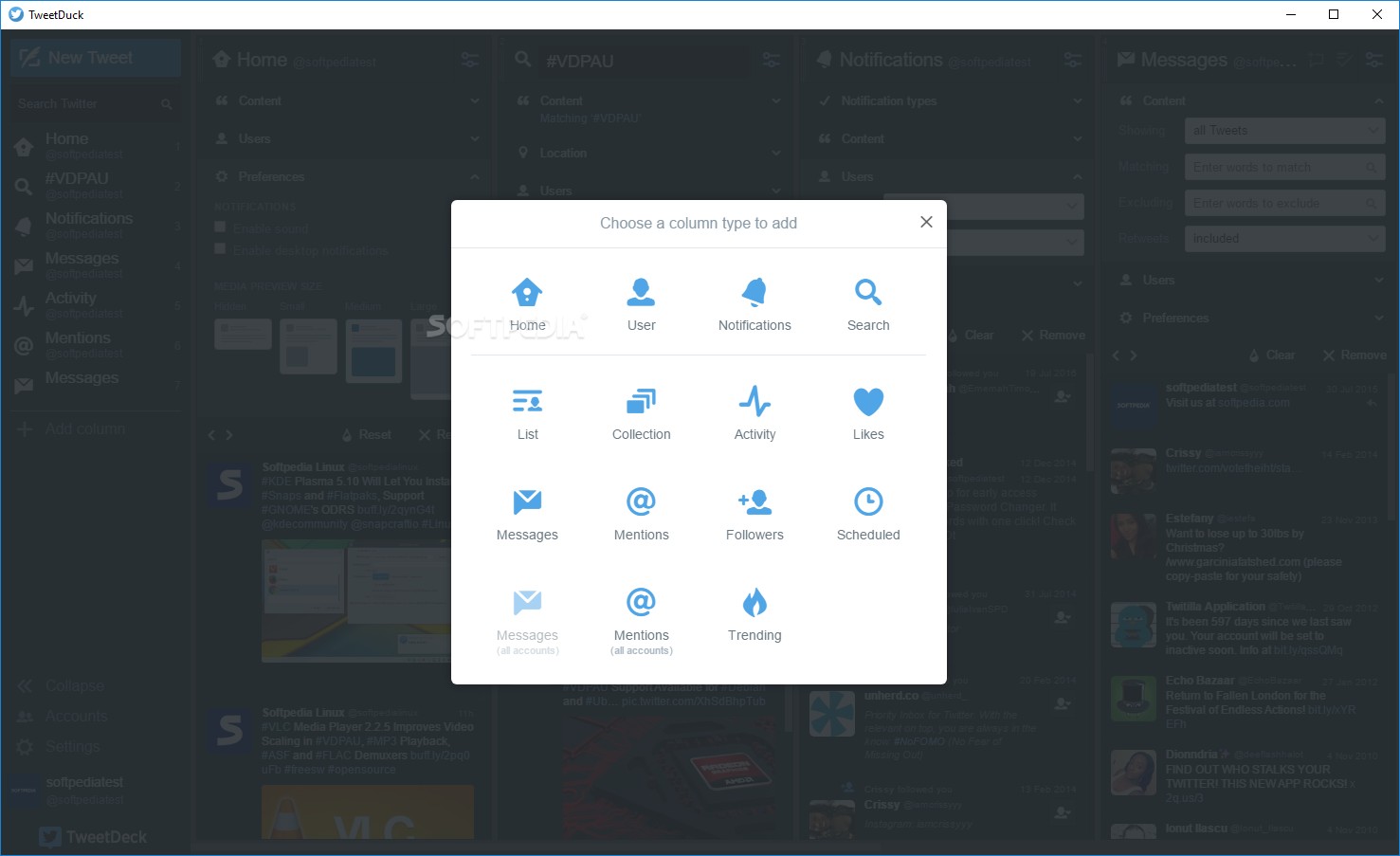Image resolution: width=1400 pixels, height=856 pixels.
Task: Open the 'all Tweets' showing dropdown
Action: click(x=1284, y=131)
